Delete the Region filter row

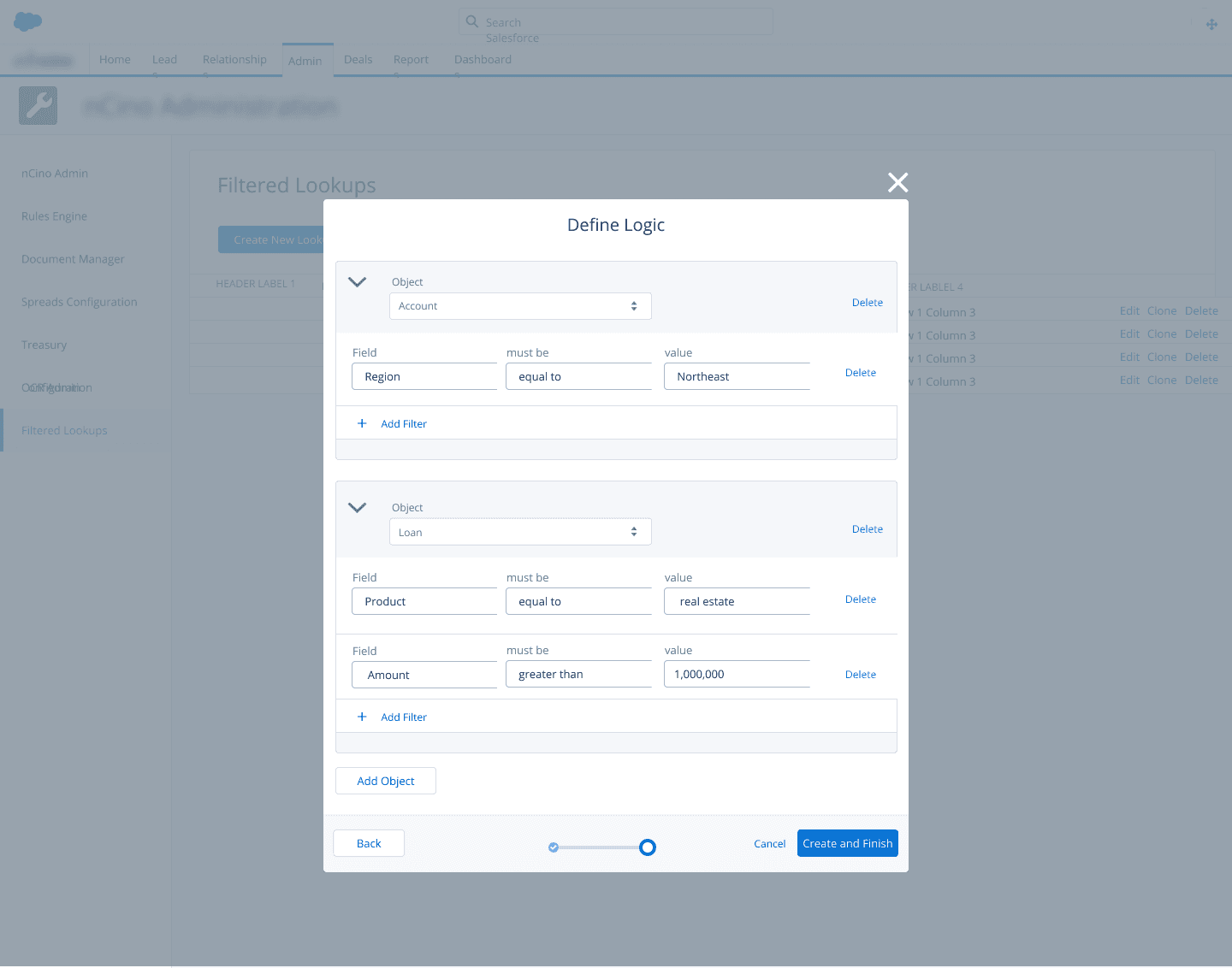pyautogui.click(x=861, y=373)
